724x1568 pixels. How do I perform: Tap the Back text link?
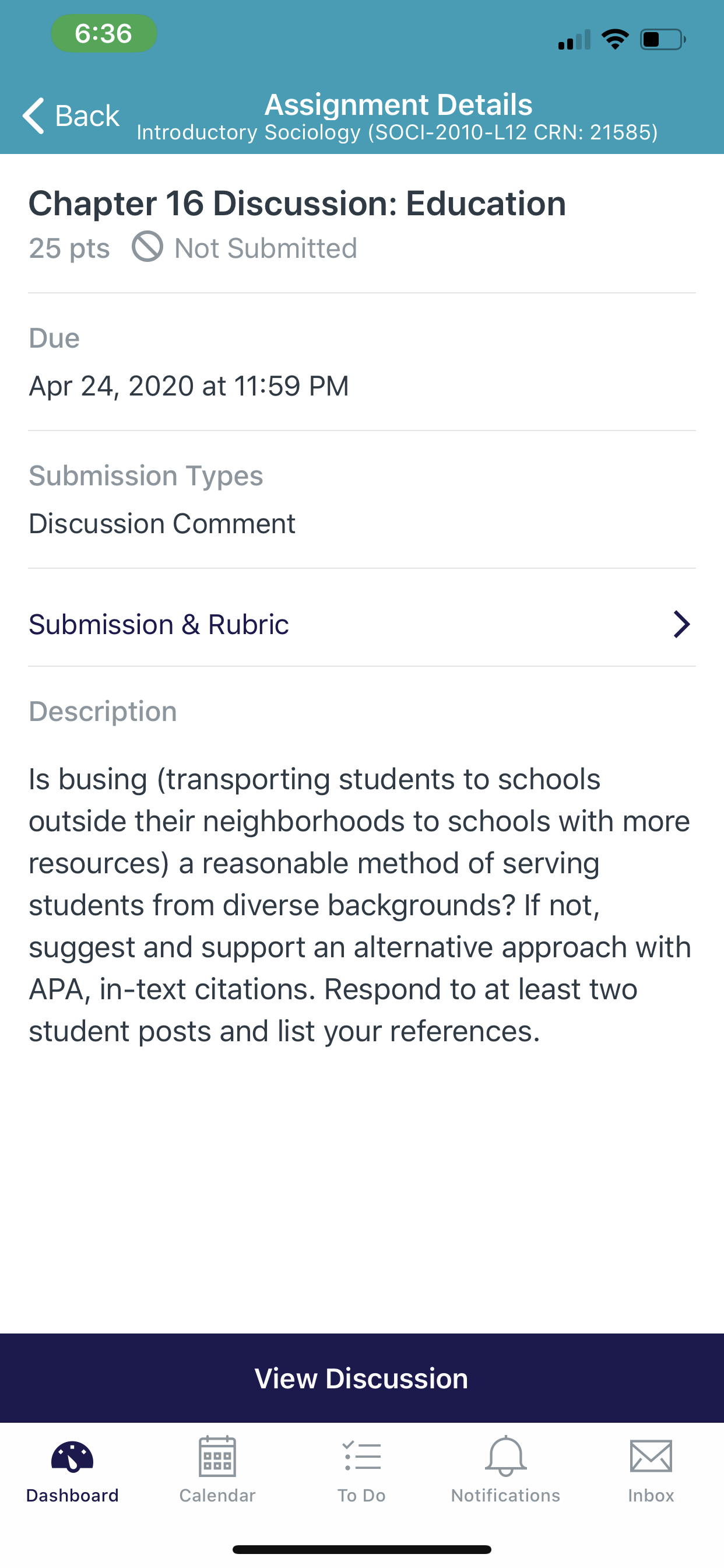click(x=87, y=116)
